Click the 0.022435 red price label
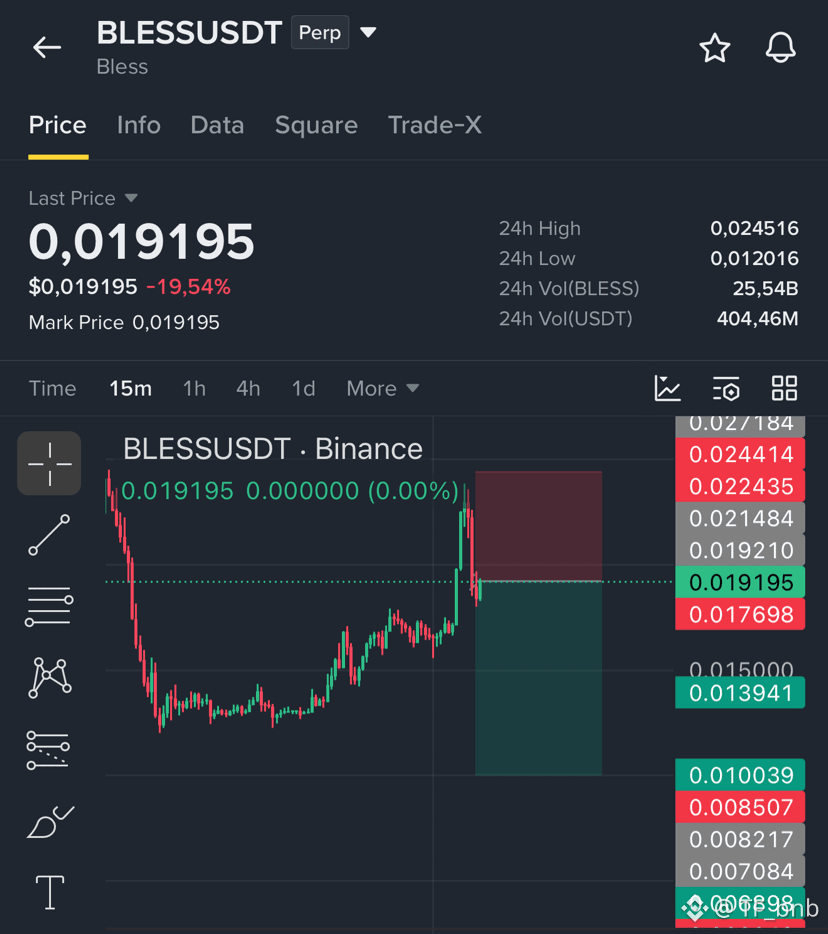 [x=740, y=487]
